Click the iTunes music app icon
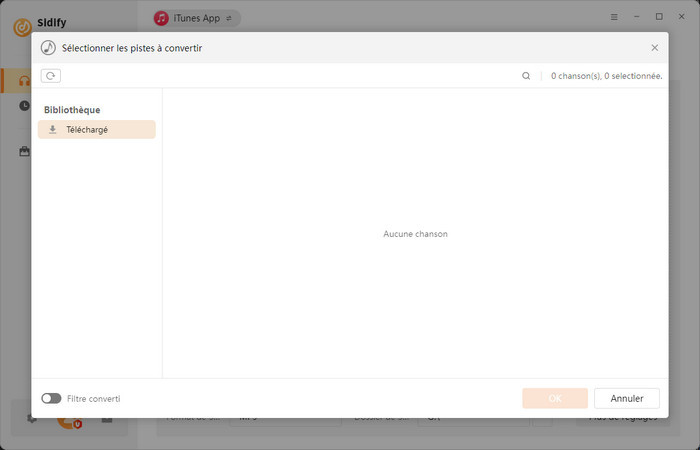This screenshot has width=700, height=450. (x=161, y=18)
